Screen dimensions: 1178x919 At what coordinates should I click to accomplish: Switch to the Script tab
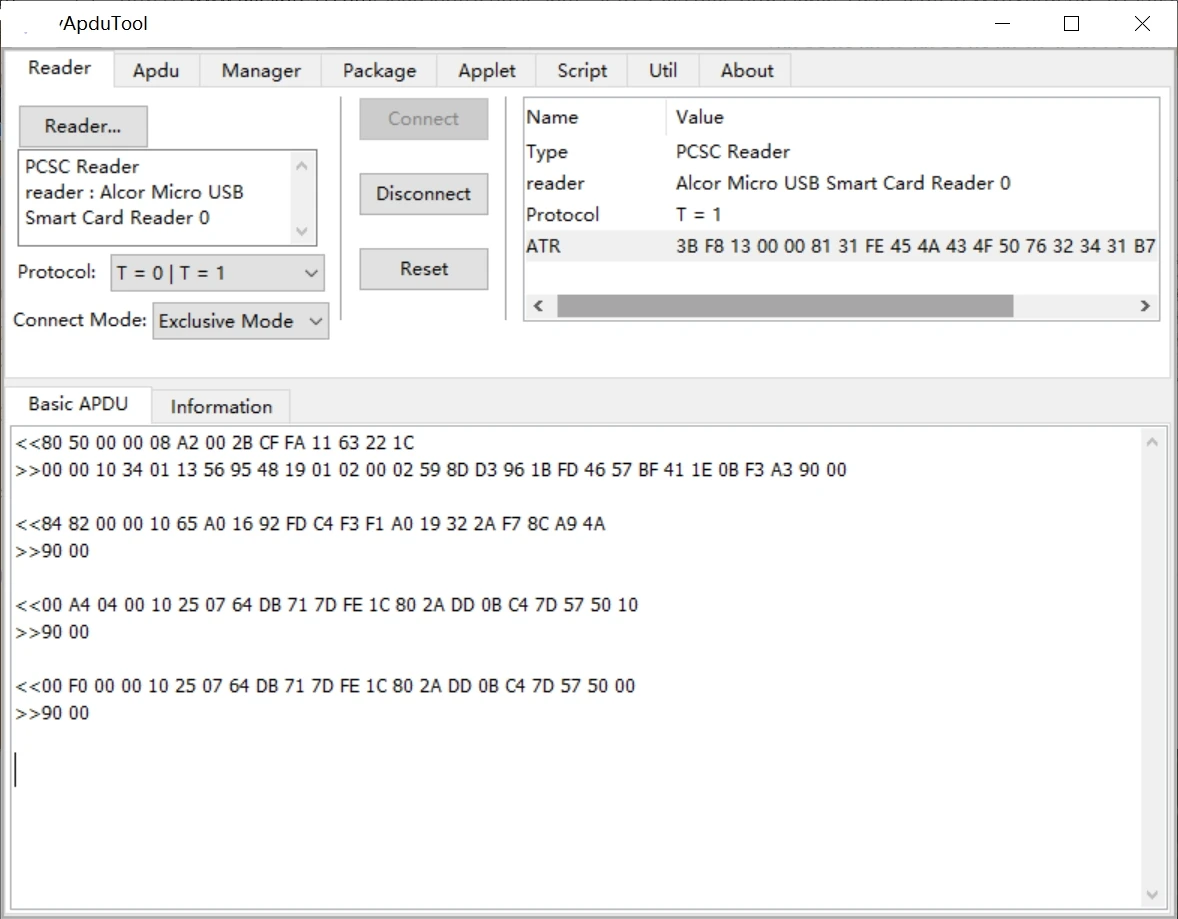pos(581,70)
